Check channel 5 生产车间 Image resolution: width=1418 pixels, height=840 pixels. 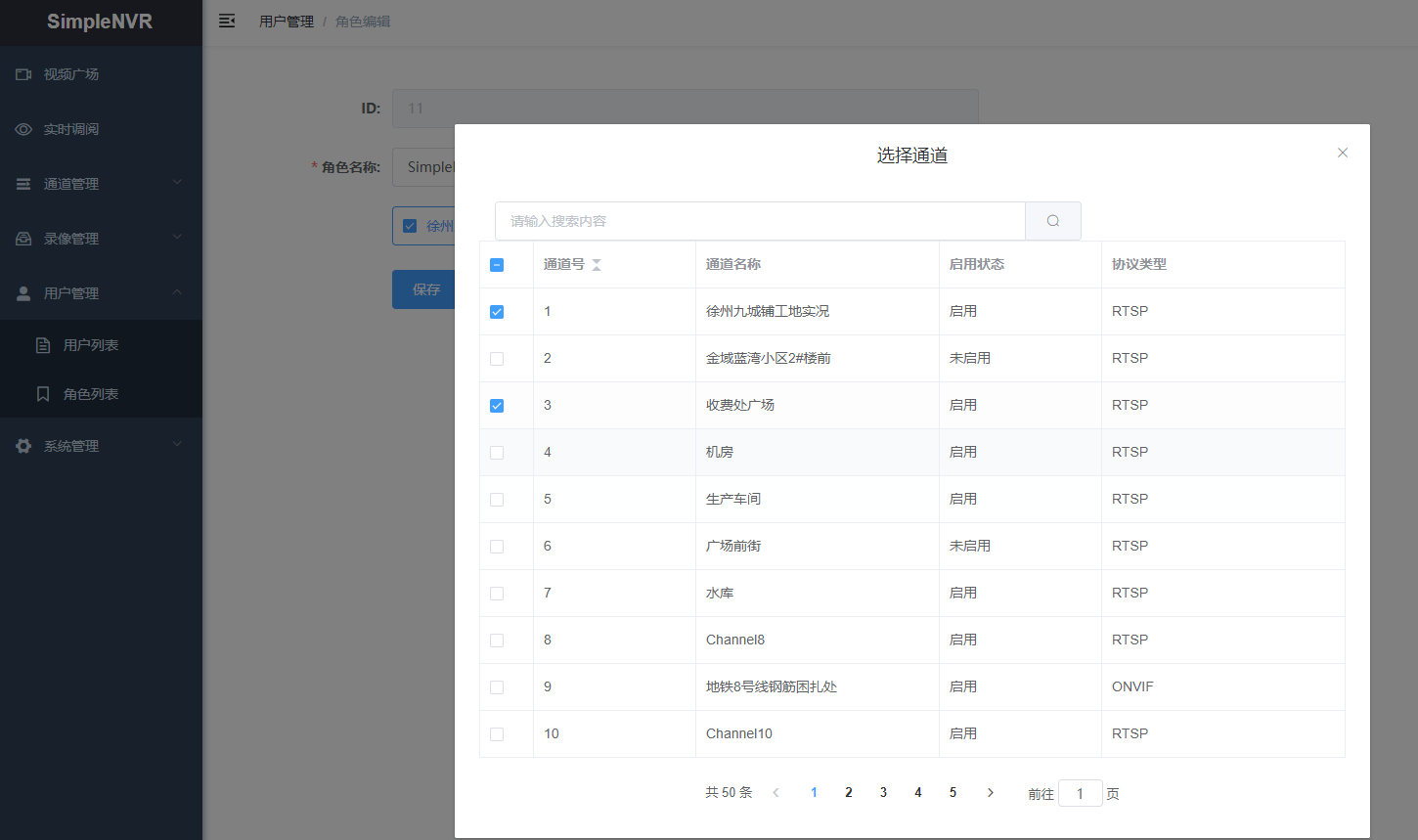click(x=497, y=500)
